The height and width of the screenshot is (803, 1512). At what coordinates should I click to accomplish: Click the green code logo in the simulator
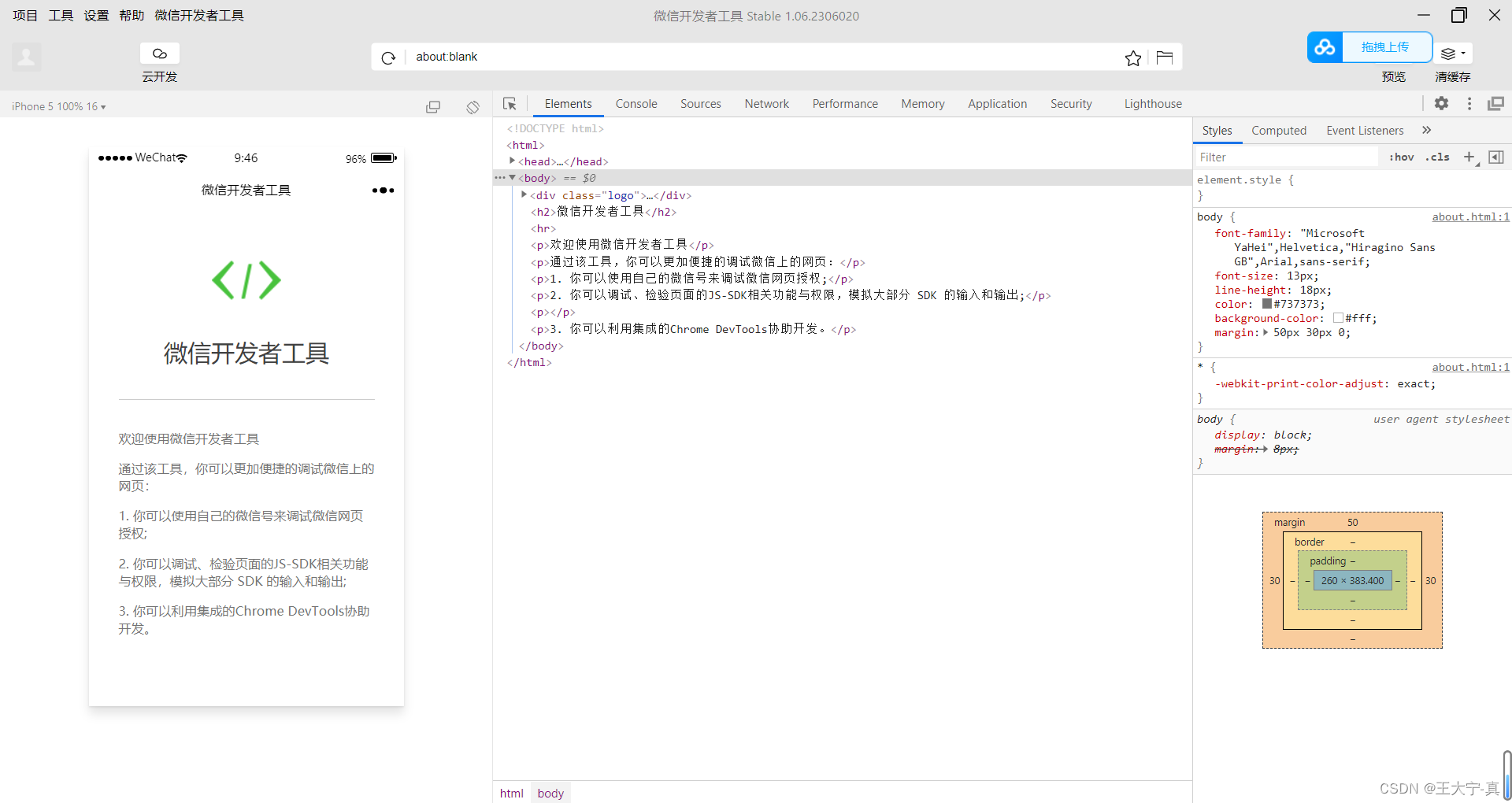tap(246, 280)
